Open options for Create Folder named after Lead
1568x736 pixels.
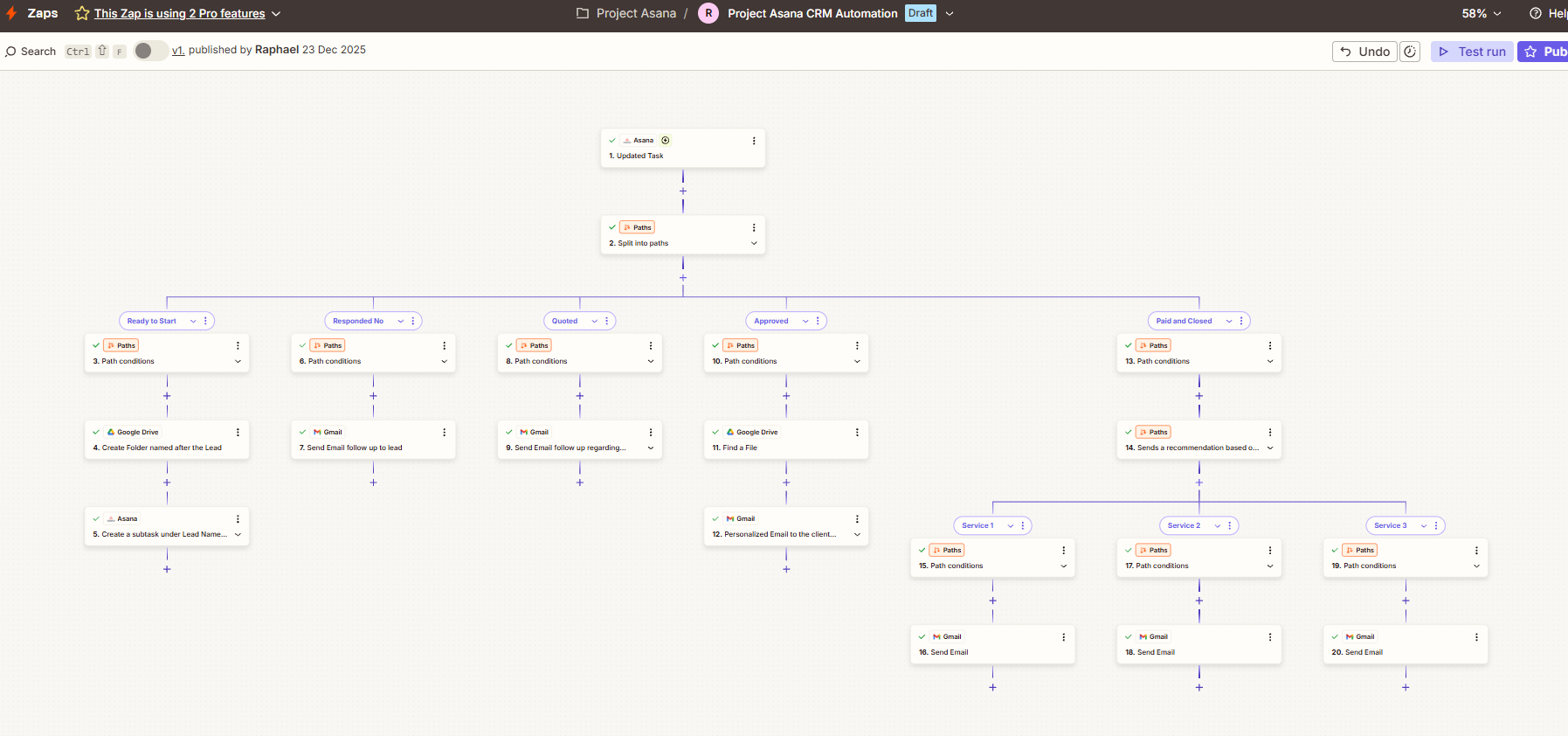tap(238, 433)
